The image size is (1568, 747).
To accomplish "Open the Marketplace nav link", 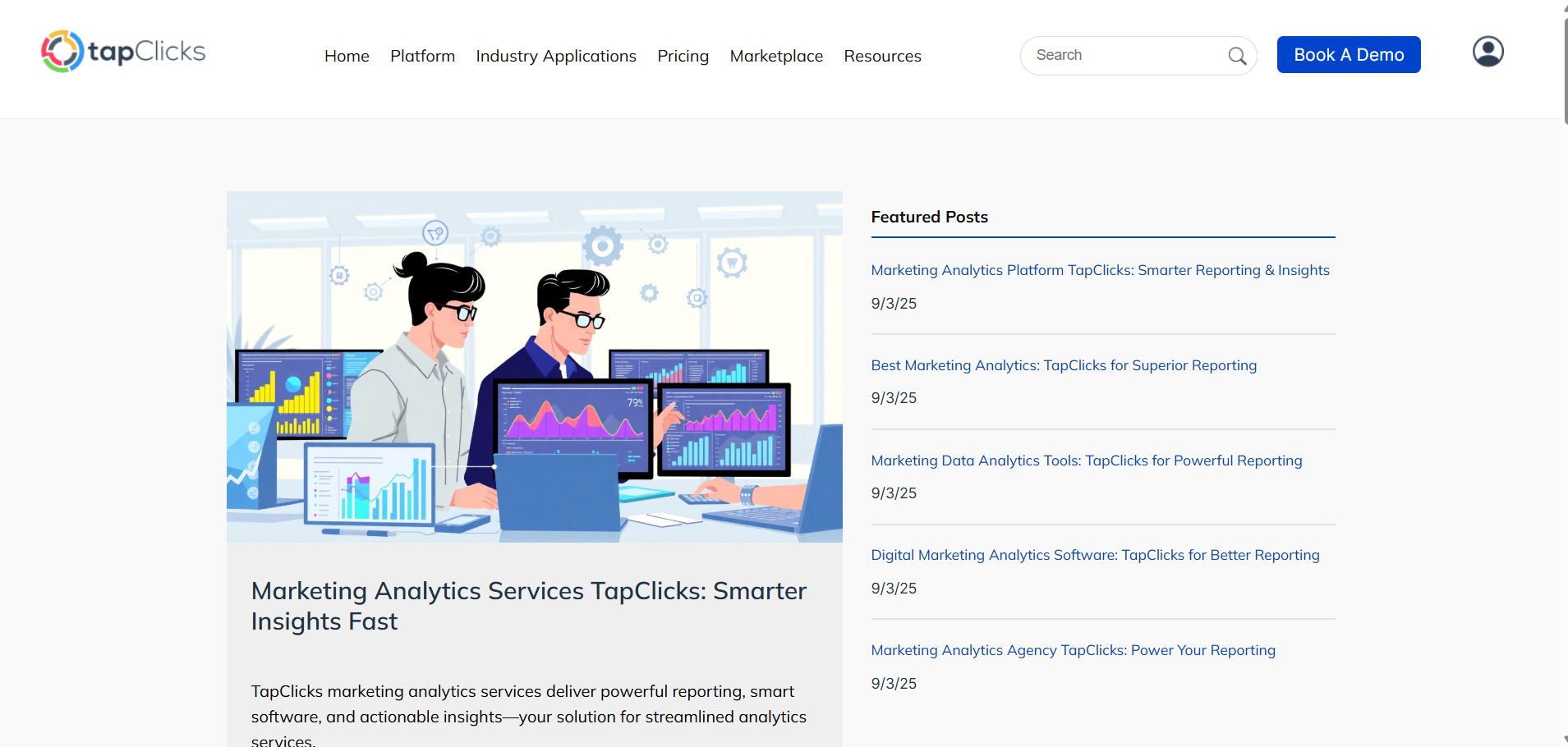I will [x=776, y=56].
